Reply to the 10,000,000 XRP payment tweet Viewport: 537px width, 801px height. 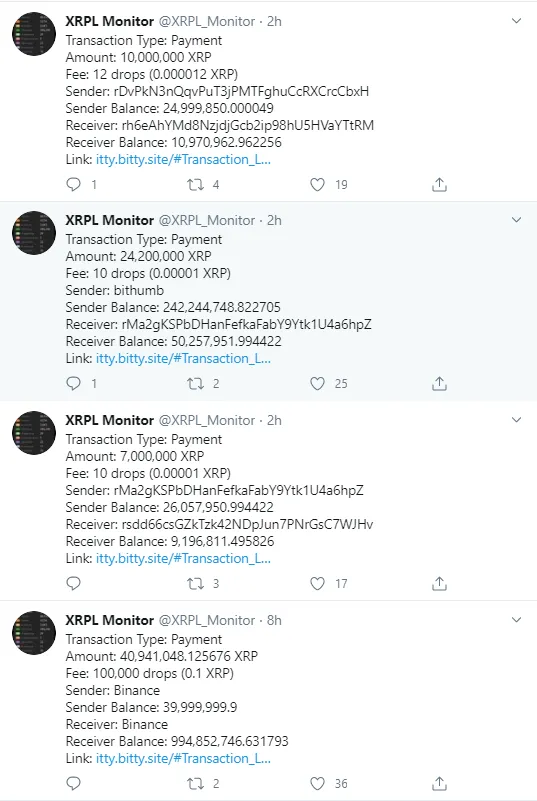pyautogui.click(x=74, y=184)
